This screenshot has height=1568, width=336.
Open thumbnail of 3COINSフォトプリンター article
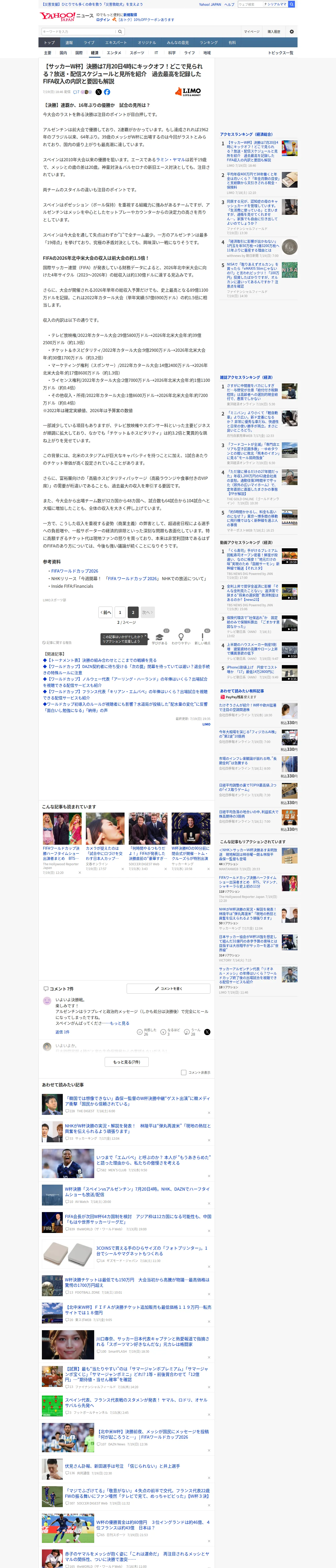click(x=68, y=1254)
